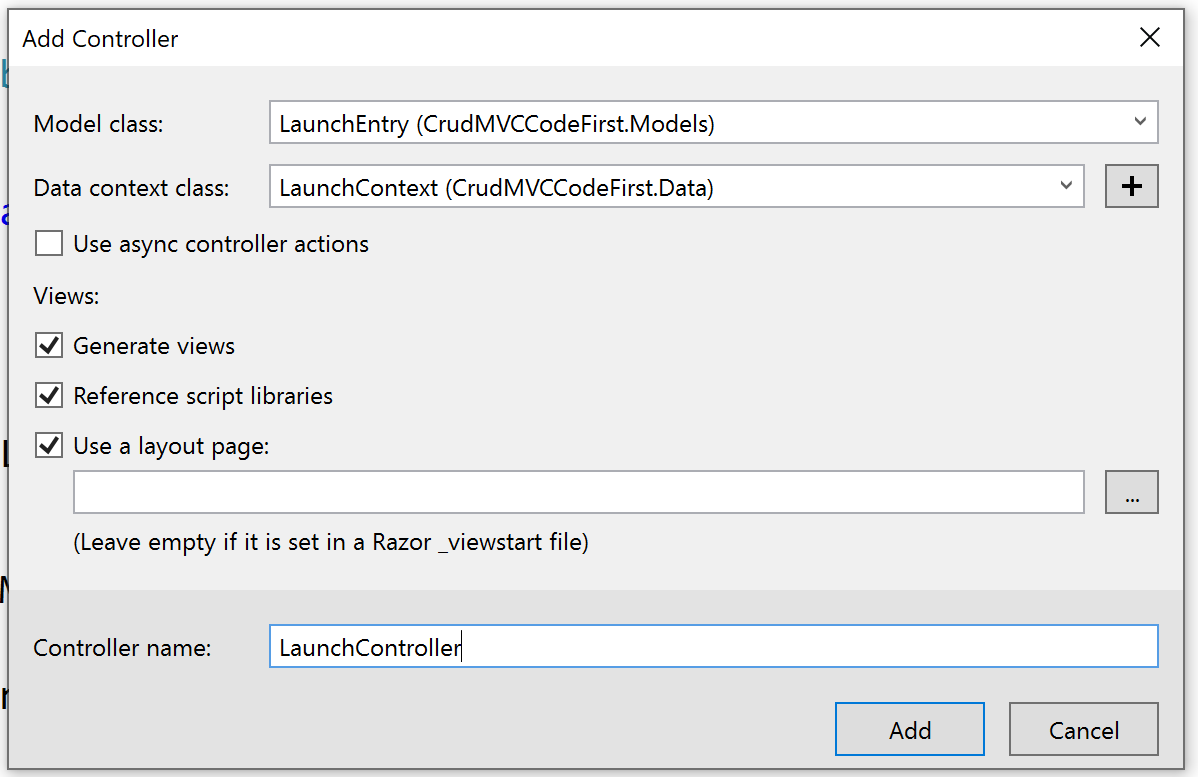Open the Model class dropdown arrow
This screenshot has width=1198, height=777.
[x=1140, y=122]
